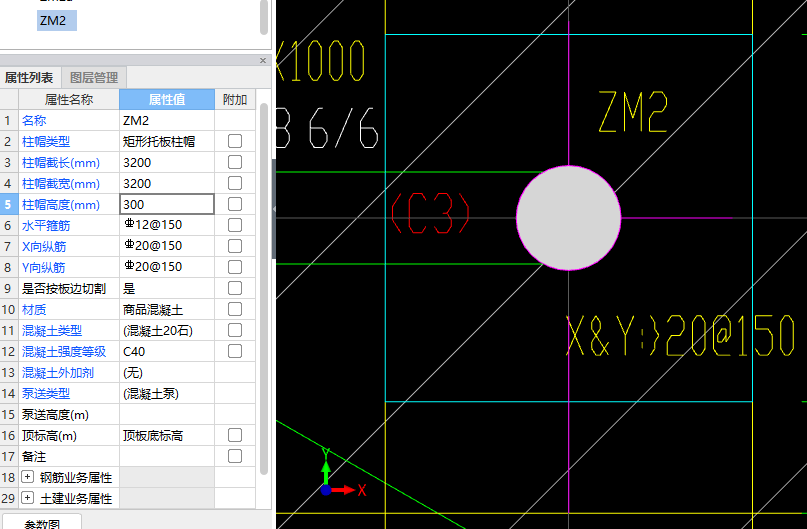The image size is (807, 529).
Task: Select ZM2 in the component list
Action: [57, 21]
